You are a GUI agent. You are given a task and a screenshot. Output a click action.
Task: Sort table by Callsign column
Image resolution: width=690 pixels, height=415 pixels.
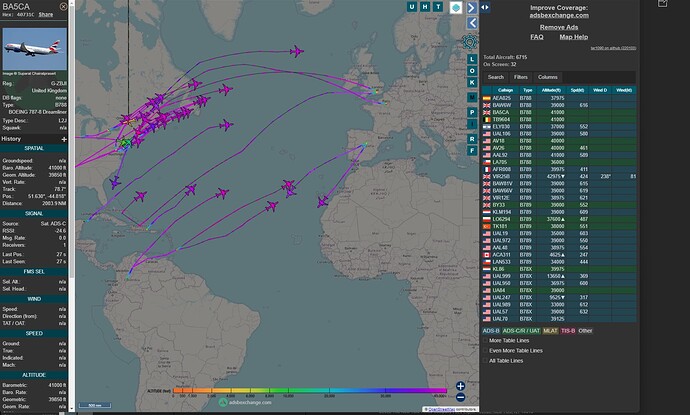505,90
